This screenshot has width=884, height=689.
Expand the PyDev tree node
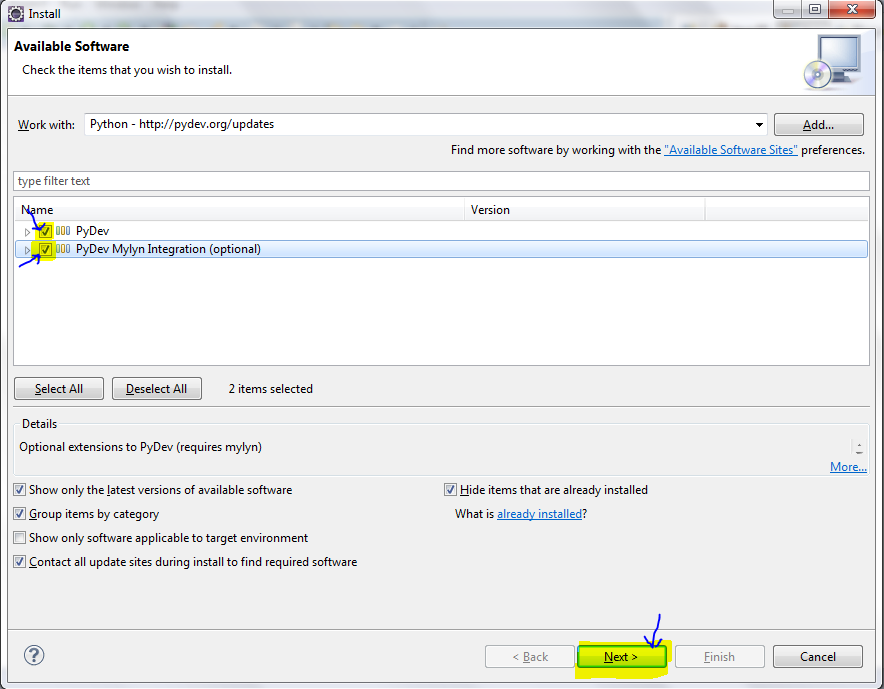[27, 231]
